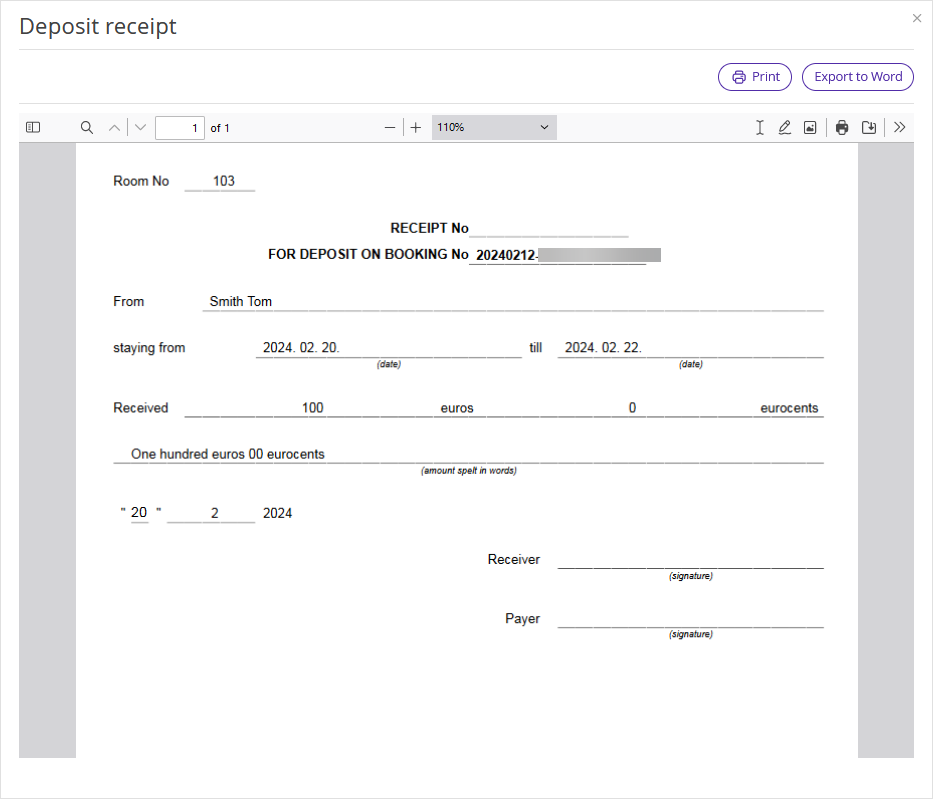Click the room number 103
The image size is (933, 799).
click(224, 181)
